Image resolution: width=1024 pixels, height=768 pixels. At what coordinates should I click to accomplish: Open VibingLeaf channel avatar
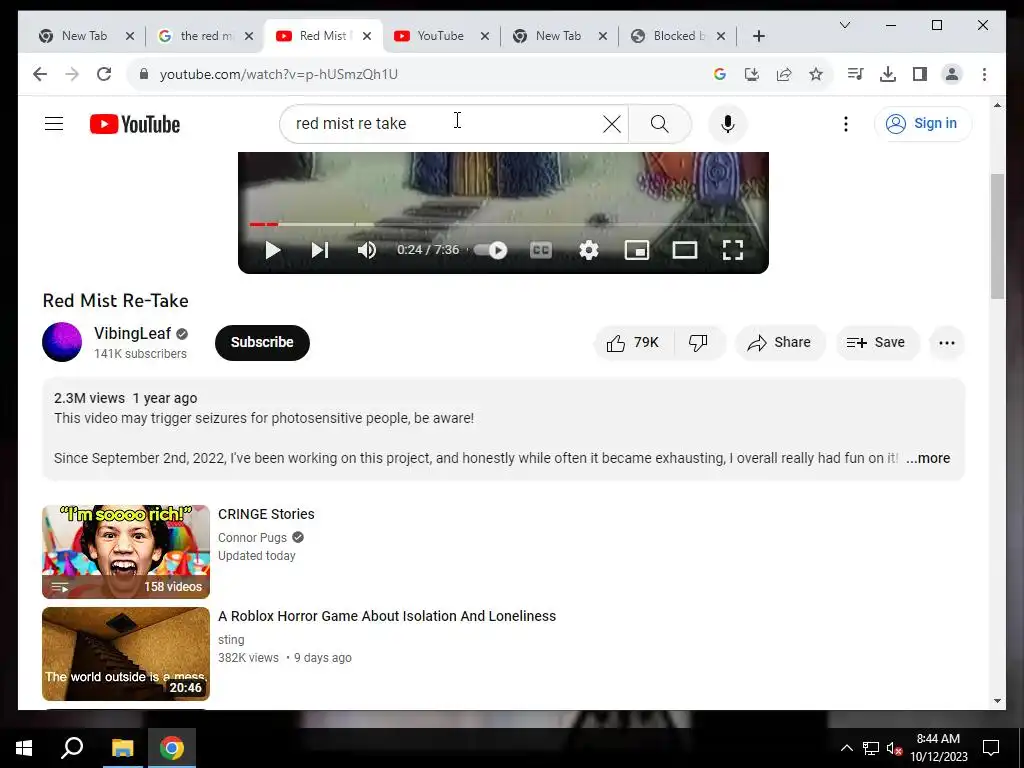click(x=62, y=342)
